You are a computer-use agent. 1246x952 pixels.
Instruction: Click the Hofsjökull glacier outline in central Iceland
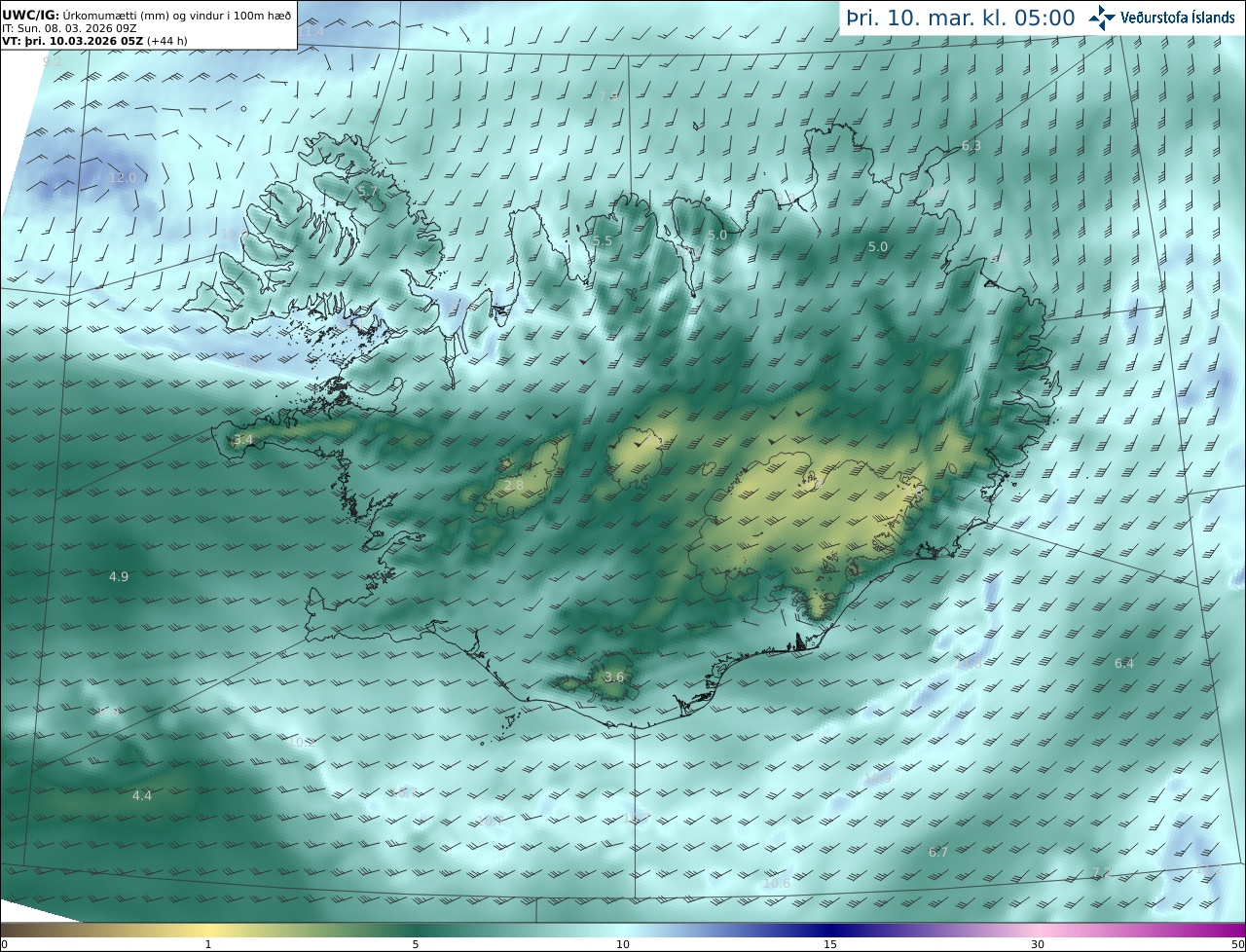pos(637,458)
